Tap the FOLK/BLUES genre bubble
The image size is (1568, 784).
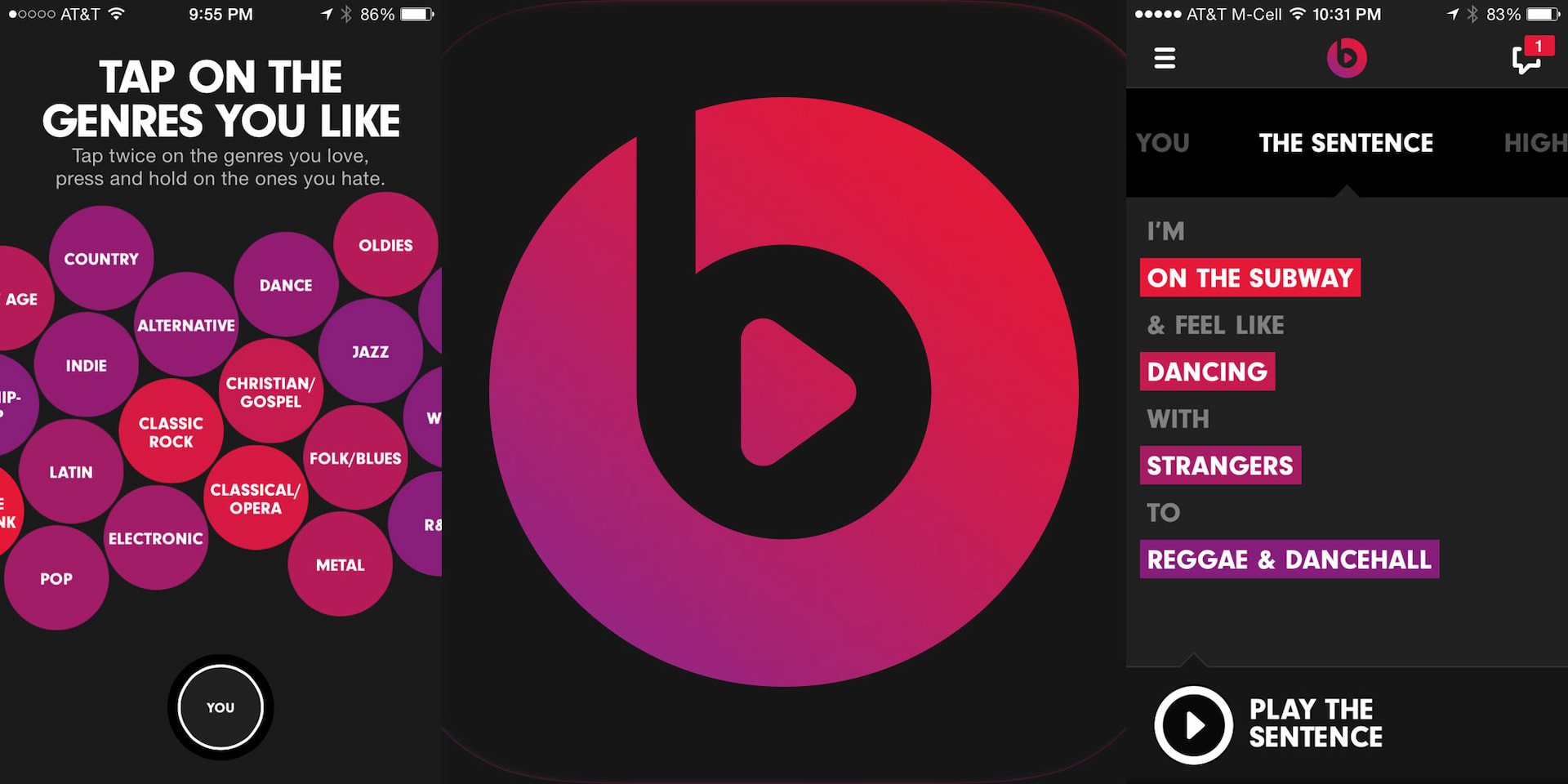click(x=355, y=457)
